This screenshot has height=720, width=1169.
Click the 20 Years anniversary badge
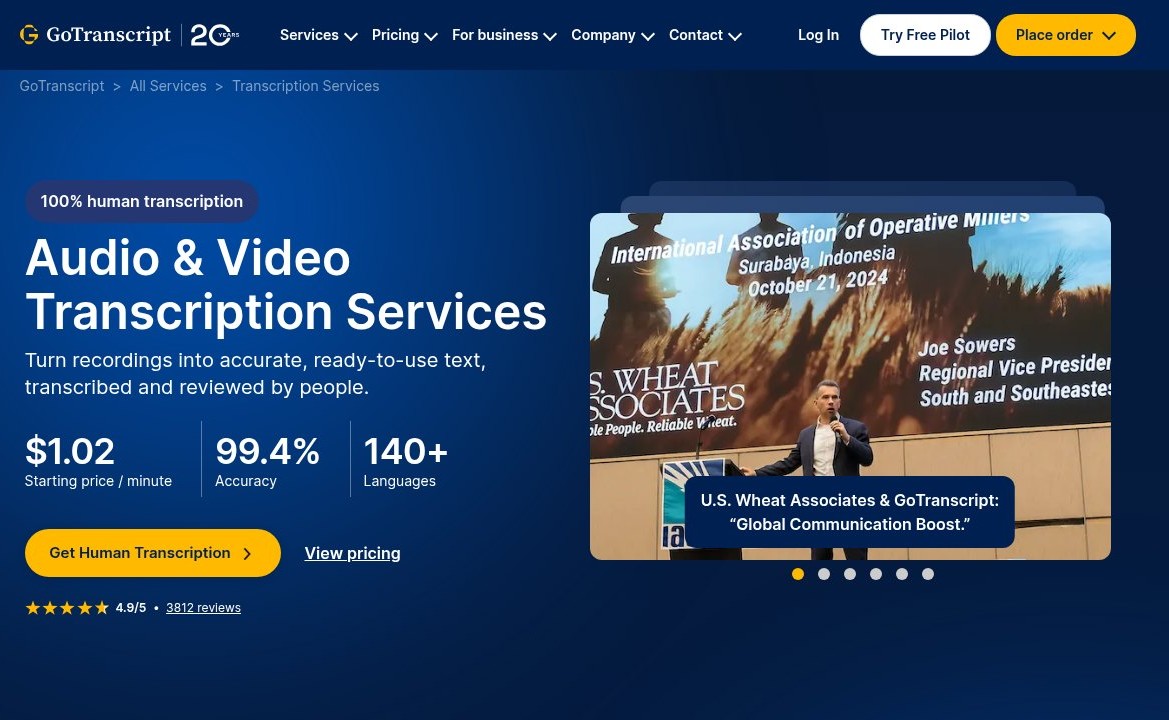click(x=215, y=35)
